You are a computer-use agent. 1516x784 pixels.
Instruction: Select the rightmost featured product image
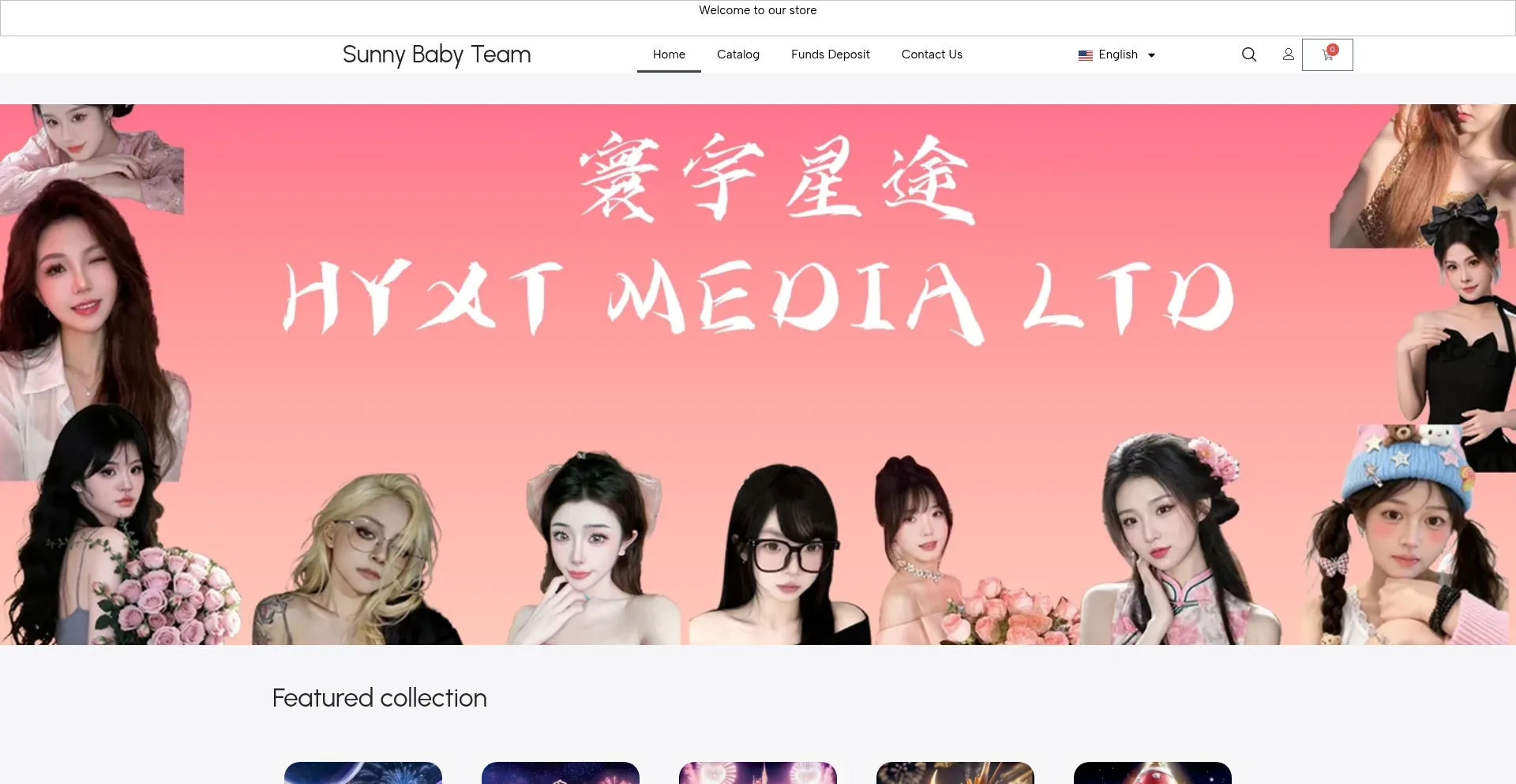pyautogui.click(x=1153, y=774)
